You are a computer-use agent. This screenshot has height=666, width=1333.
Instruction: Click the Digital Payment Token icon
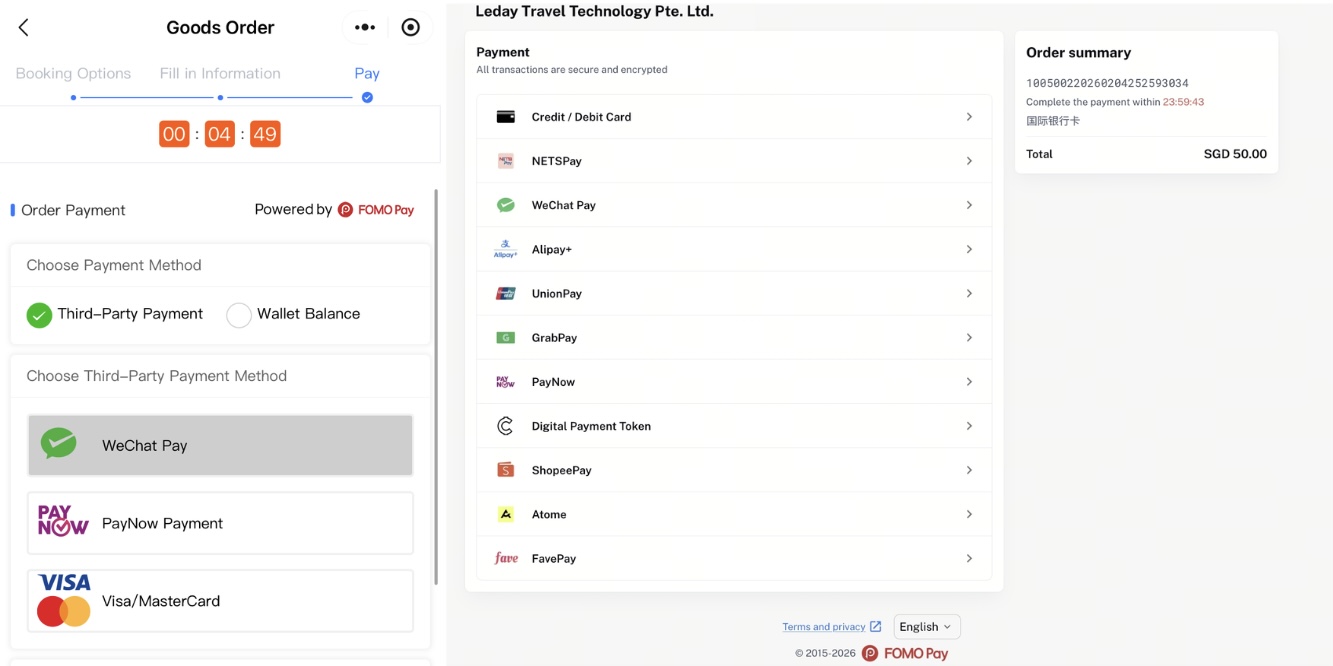click(506, 426)
